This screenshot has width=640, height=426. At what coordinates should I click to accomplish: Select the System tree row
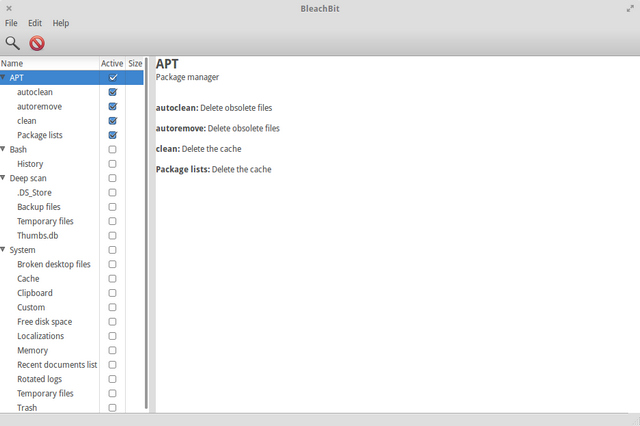72,250
